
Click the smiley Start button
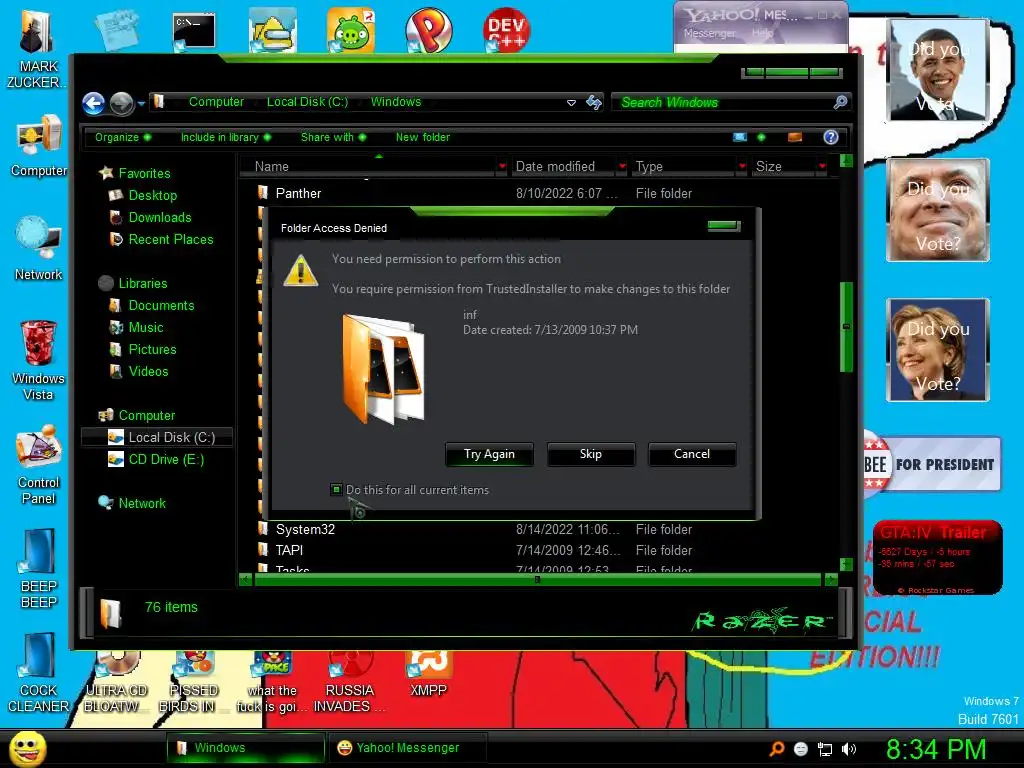coord(27,748)
